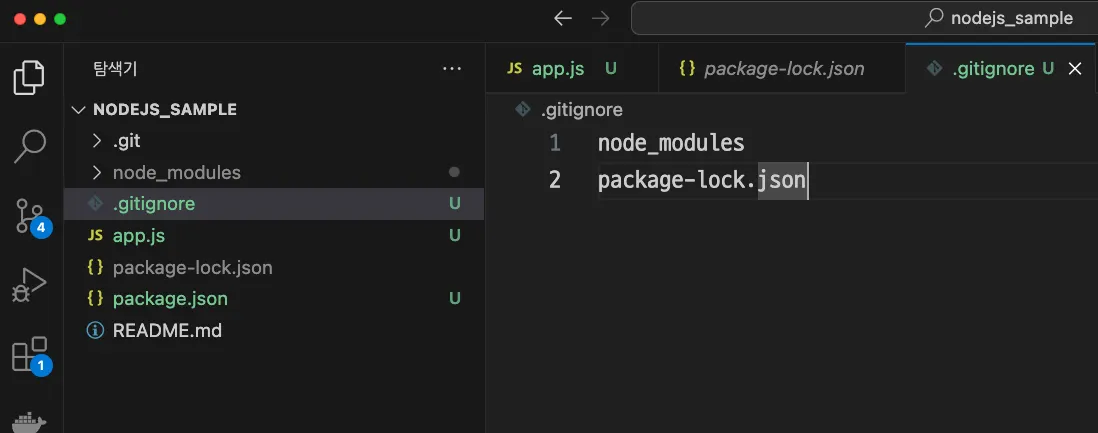
Task: Switch to the package-lock.json tab
Action: tap(783, 69)
